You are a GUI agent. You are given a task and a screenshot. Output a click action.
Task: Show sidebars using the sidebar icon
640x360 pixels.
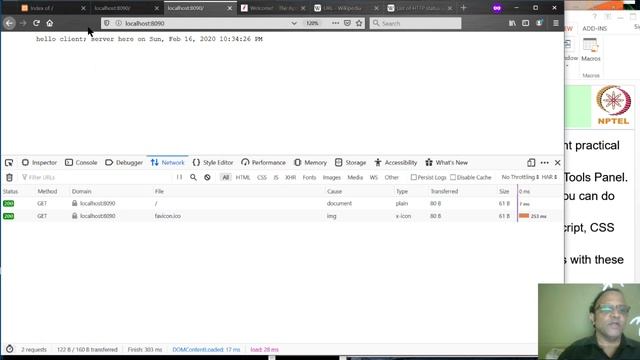pos(525,23)
